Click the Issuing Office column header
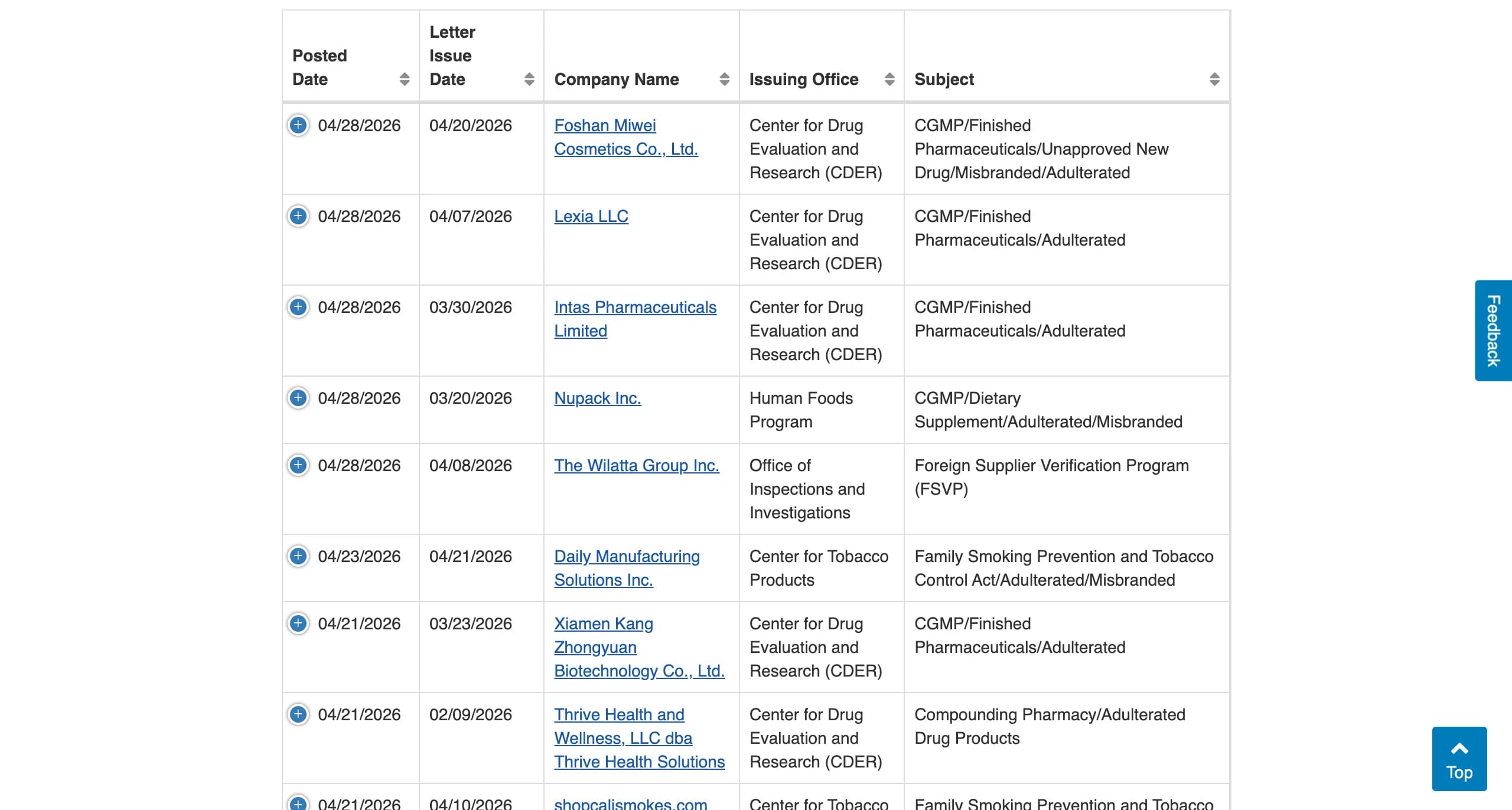The width and height of the screenshot is (1512, 810). (822, 55)
